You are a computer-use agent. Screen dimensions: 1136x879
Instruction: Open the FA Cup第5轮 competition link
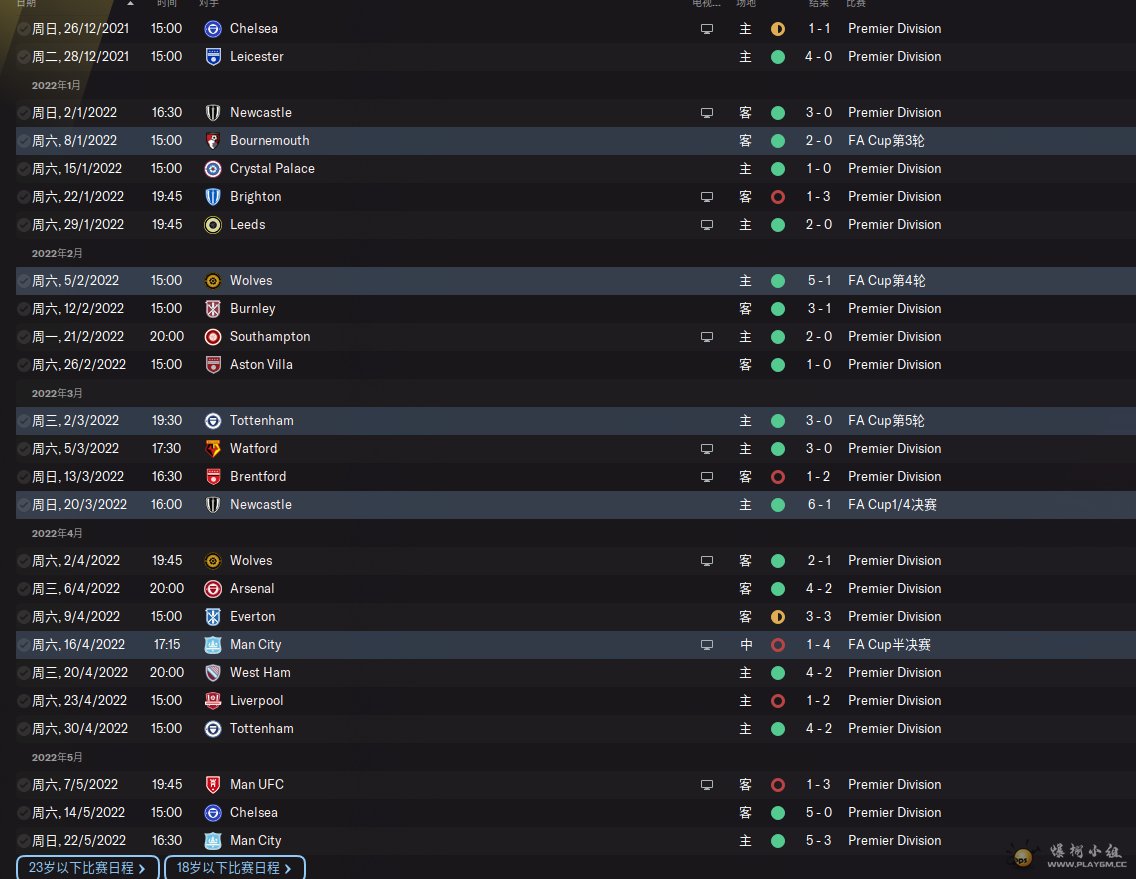[884, 421]
